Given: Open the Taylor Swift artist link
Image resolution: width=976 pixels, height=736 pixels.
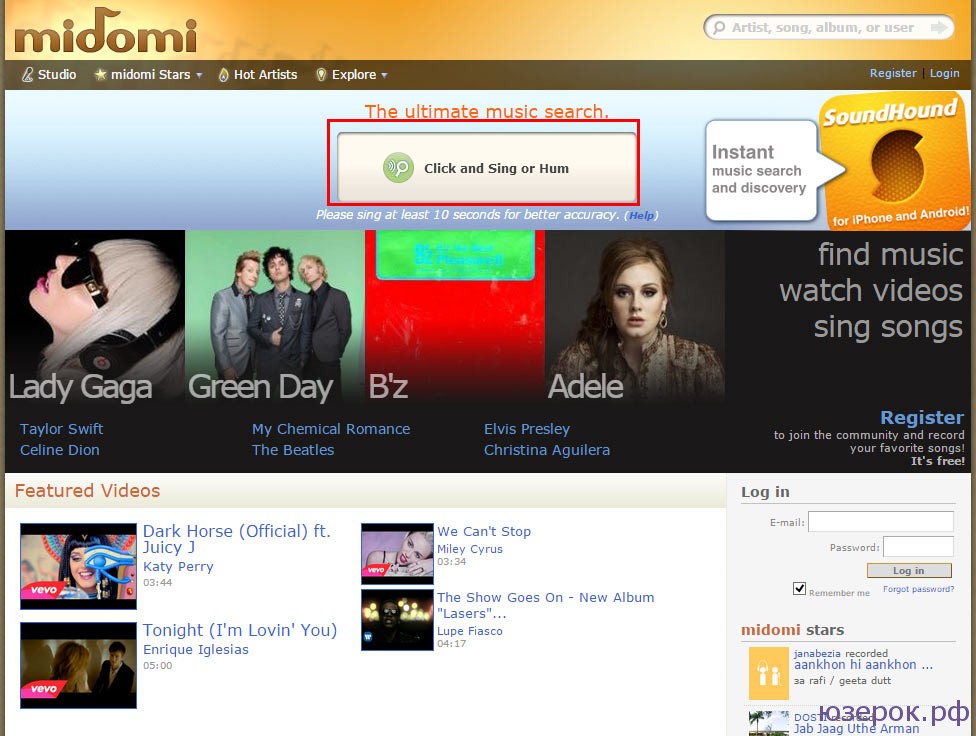Looking at the screenshot, I should pyautogui.click(x=62, y=429).
